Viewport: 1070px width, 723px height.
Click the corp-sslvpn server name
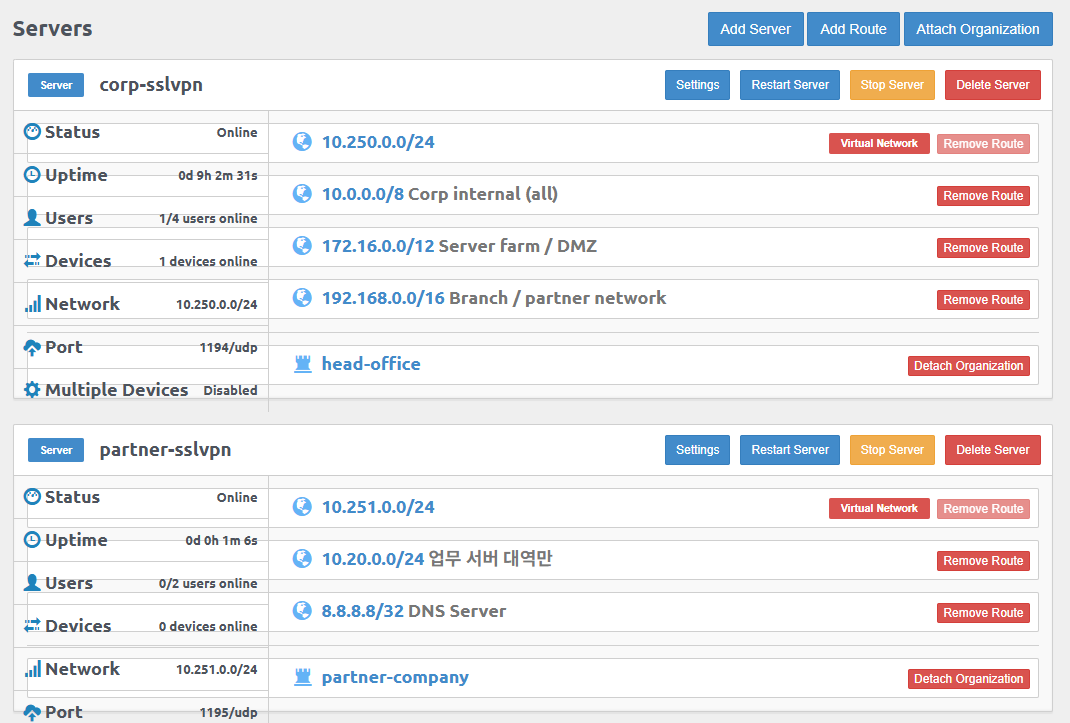[151, 85]
